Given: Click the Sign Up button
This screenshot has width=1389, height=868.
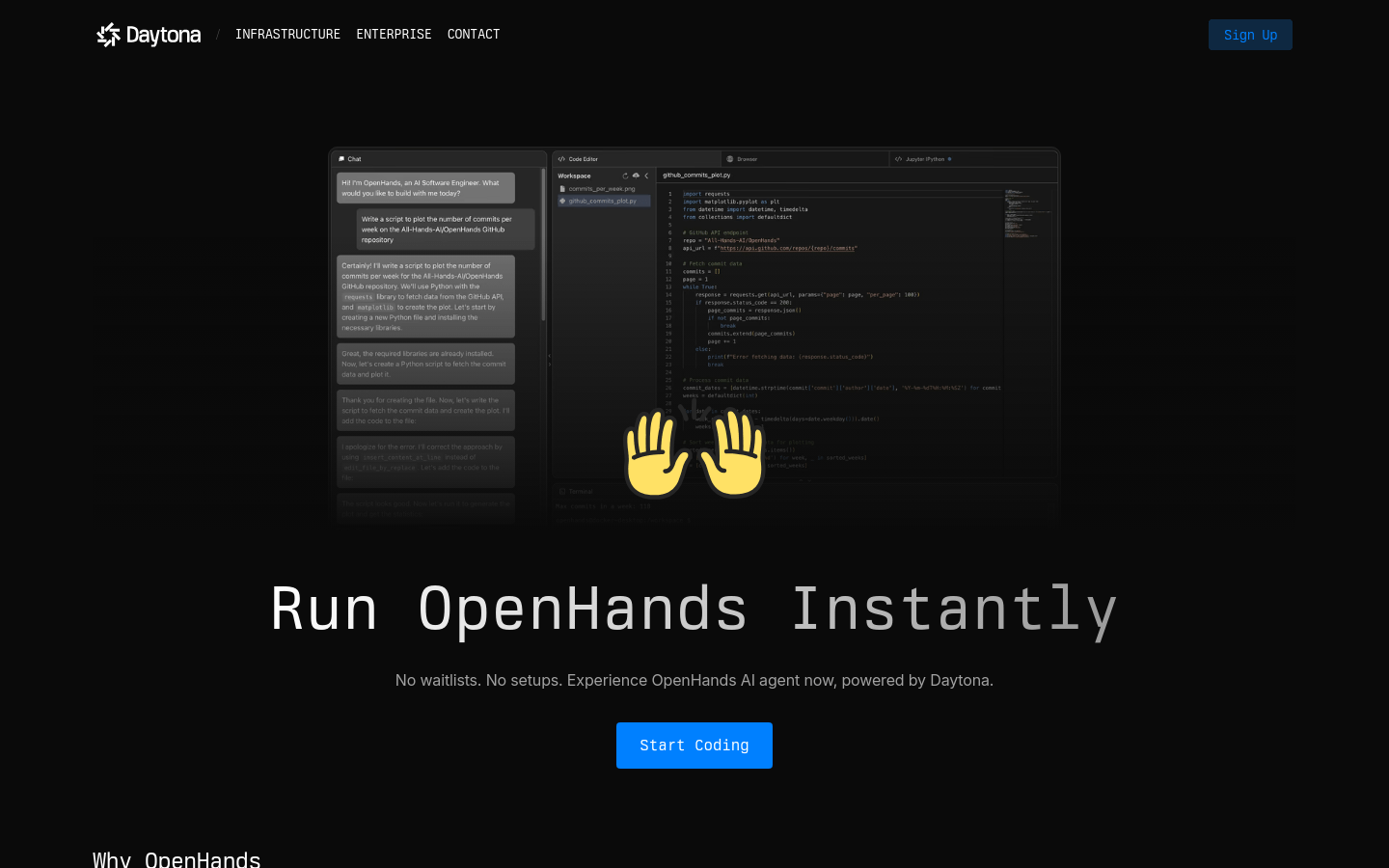Looking at the screenshot, I should click(1250, 35).
